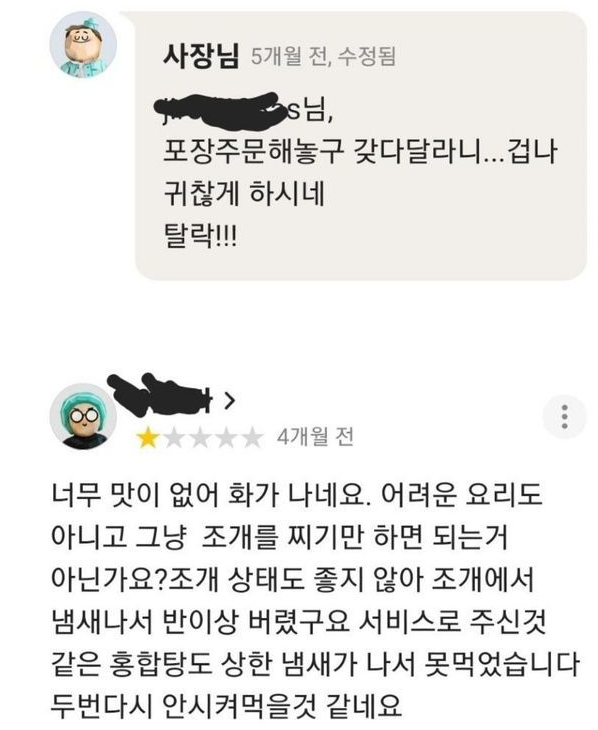
Task: Tap the 사장님 owner name label
Action: 201,56
